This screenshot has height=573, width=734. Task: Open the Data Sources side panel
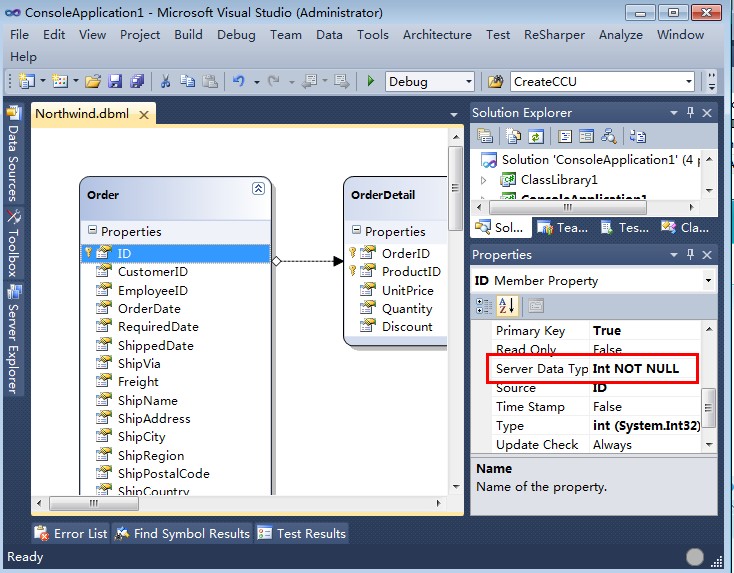coord(13,154)
